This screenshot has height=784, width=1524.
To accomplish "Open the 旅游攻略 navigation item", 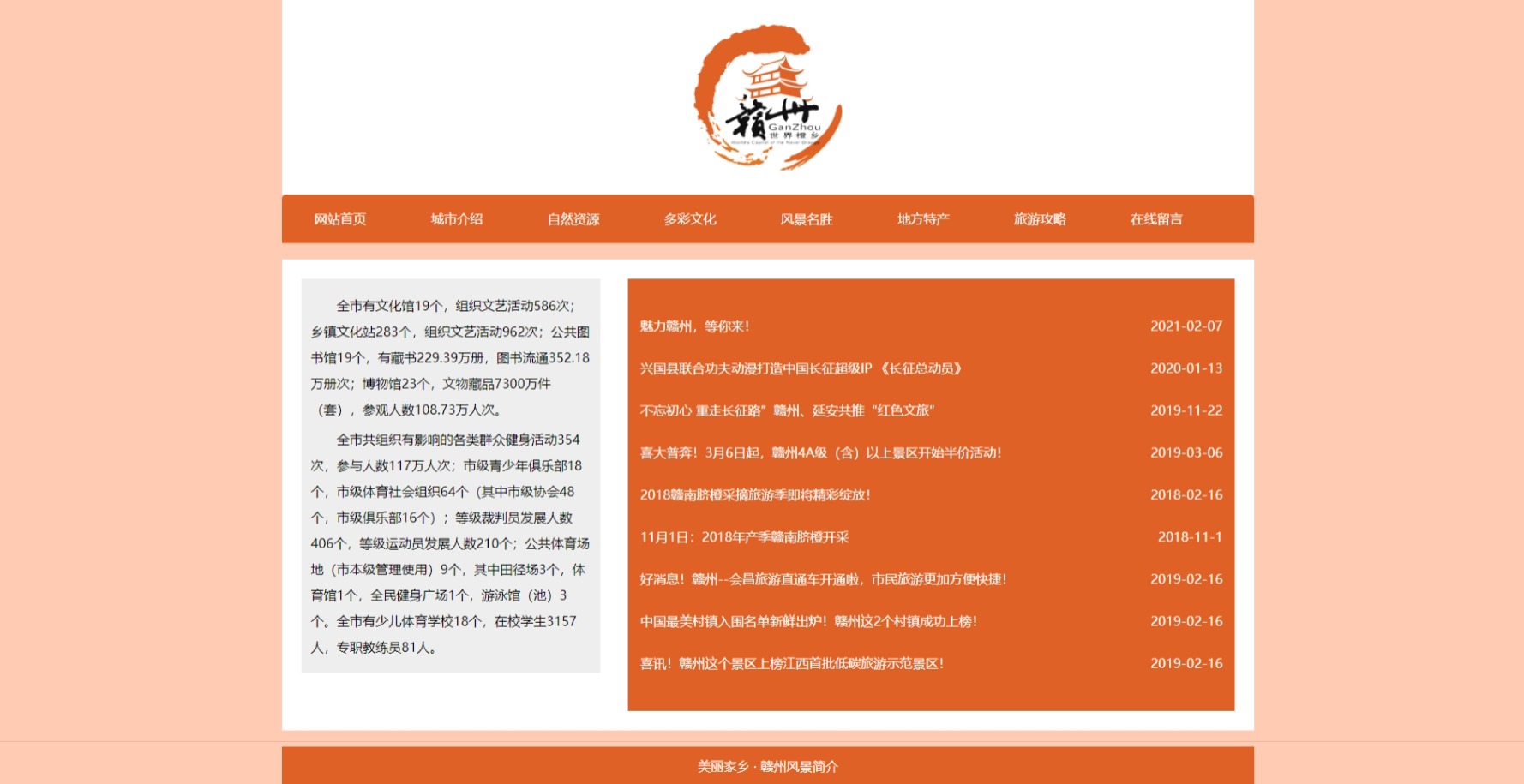I will [x=1040, y=219].
